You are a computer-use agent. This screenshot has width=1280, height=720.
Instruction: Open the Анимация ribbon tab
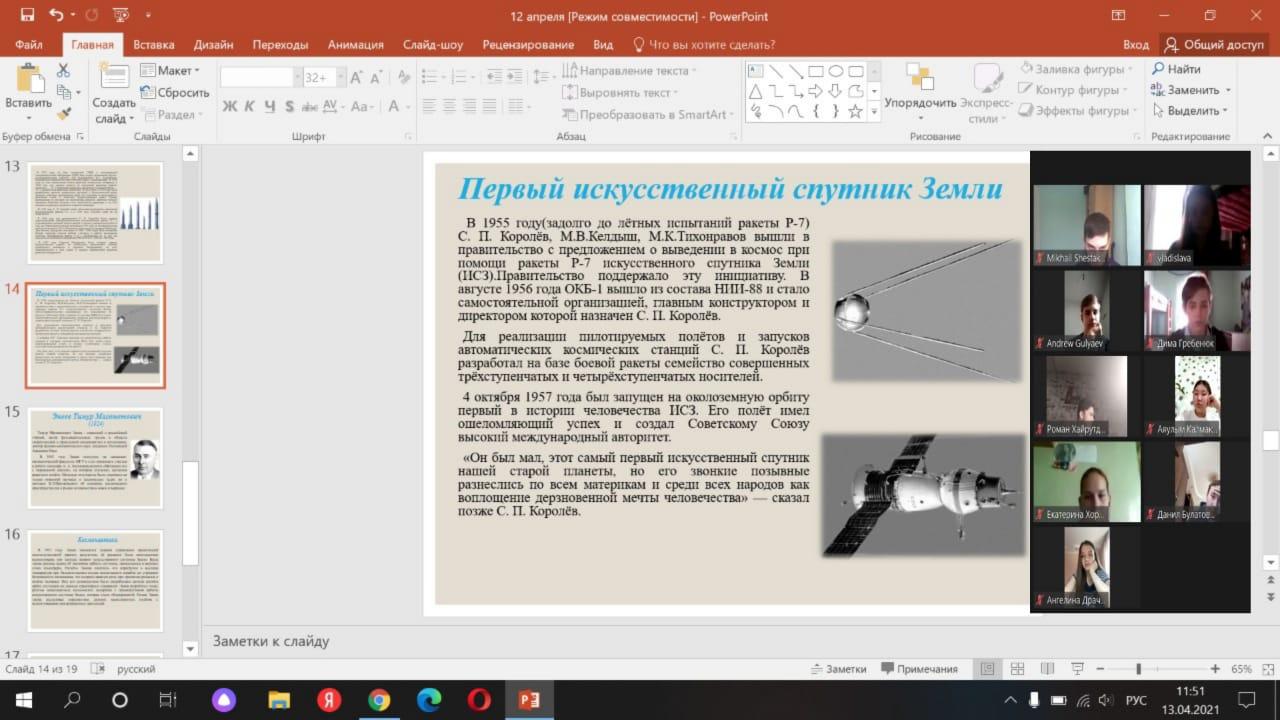pyautogui.click(x=355, y=45)
